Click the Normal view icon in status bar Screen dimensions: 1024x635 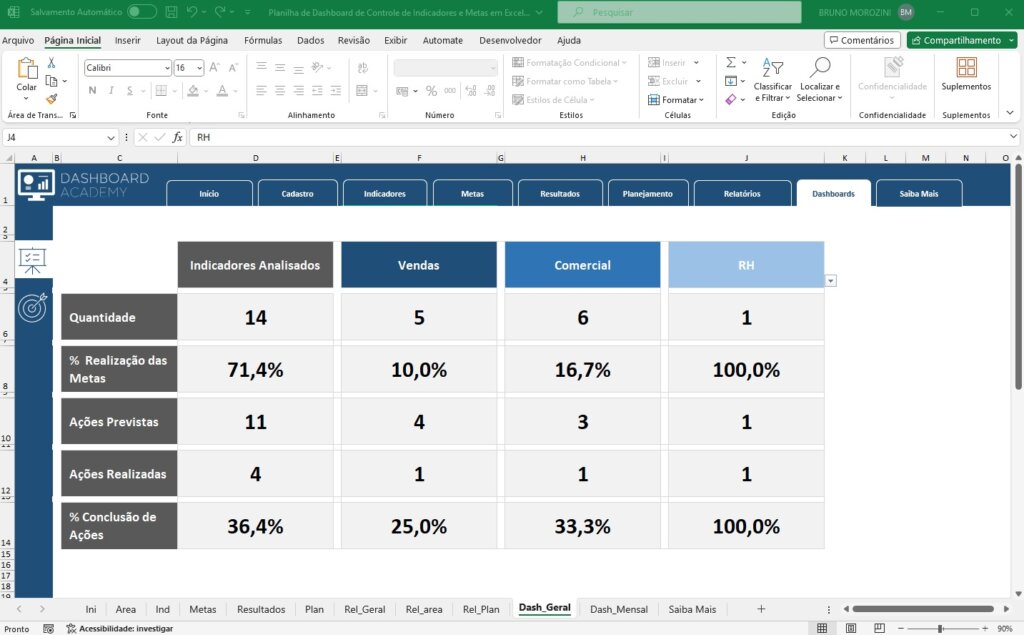click(x=822, y=628)
